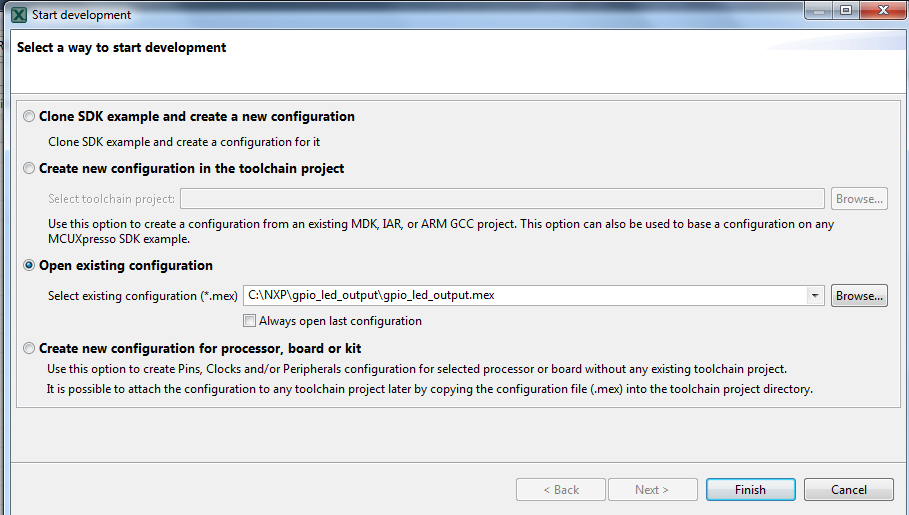Minimize the Start development dialog
This screenshot has width=909, height=515.
[x=819, y=11]
